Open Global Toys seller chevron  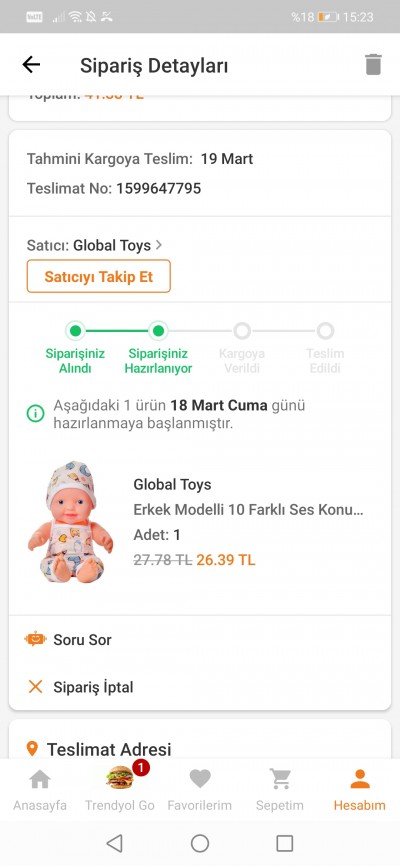click(159, 245)
